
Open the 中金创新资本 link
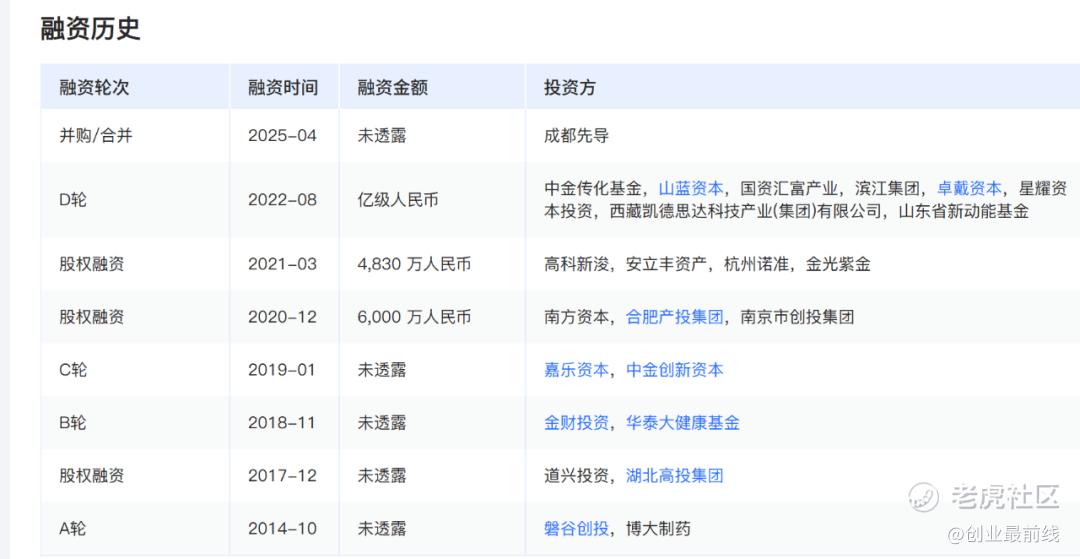pos(674,370)
